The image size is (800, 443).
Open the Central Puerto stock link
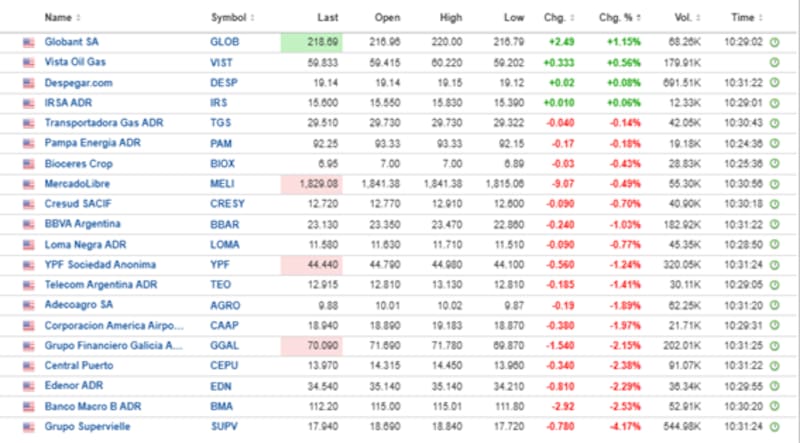(x=77, y=365)
